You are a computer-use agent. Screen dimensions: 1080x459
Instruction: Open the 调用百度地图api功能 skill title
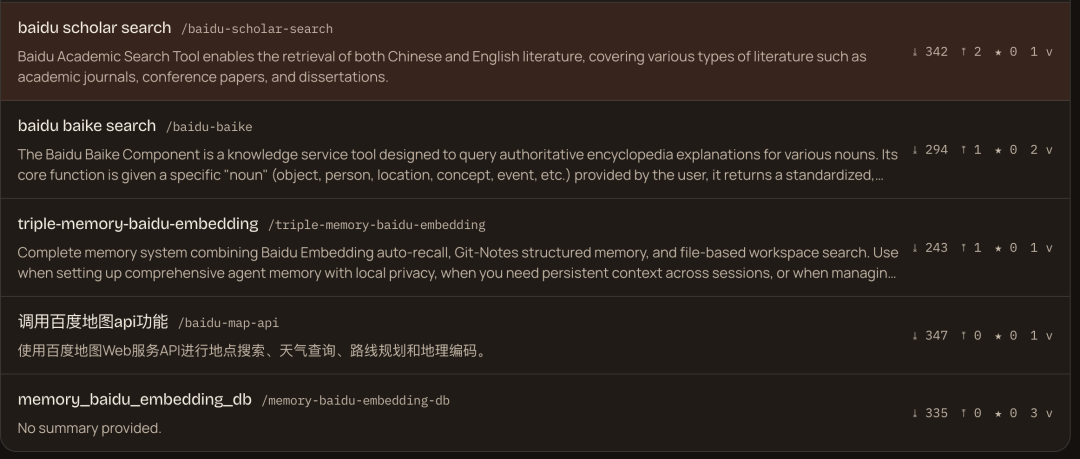(x=93, y=322)
